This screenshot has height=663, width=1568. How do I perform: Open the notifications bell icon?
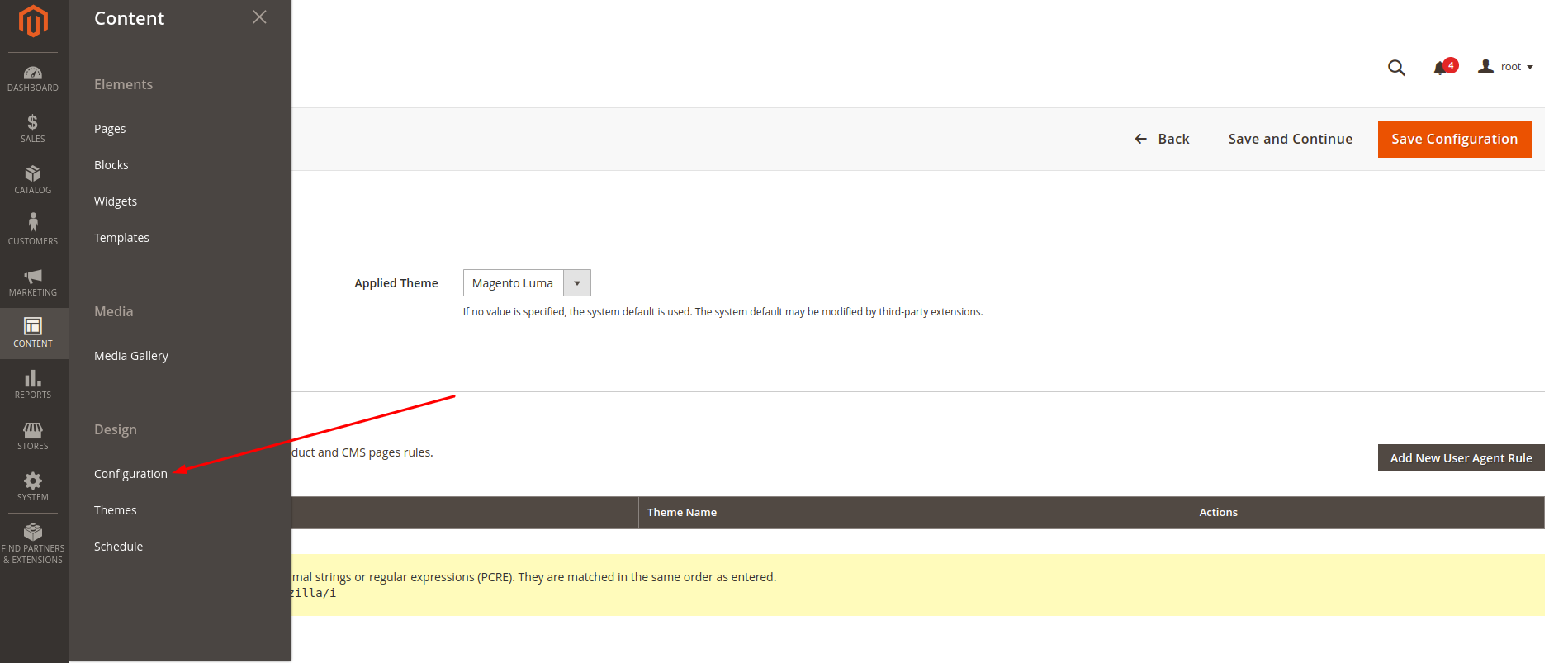tap(1441, 68)
